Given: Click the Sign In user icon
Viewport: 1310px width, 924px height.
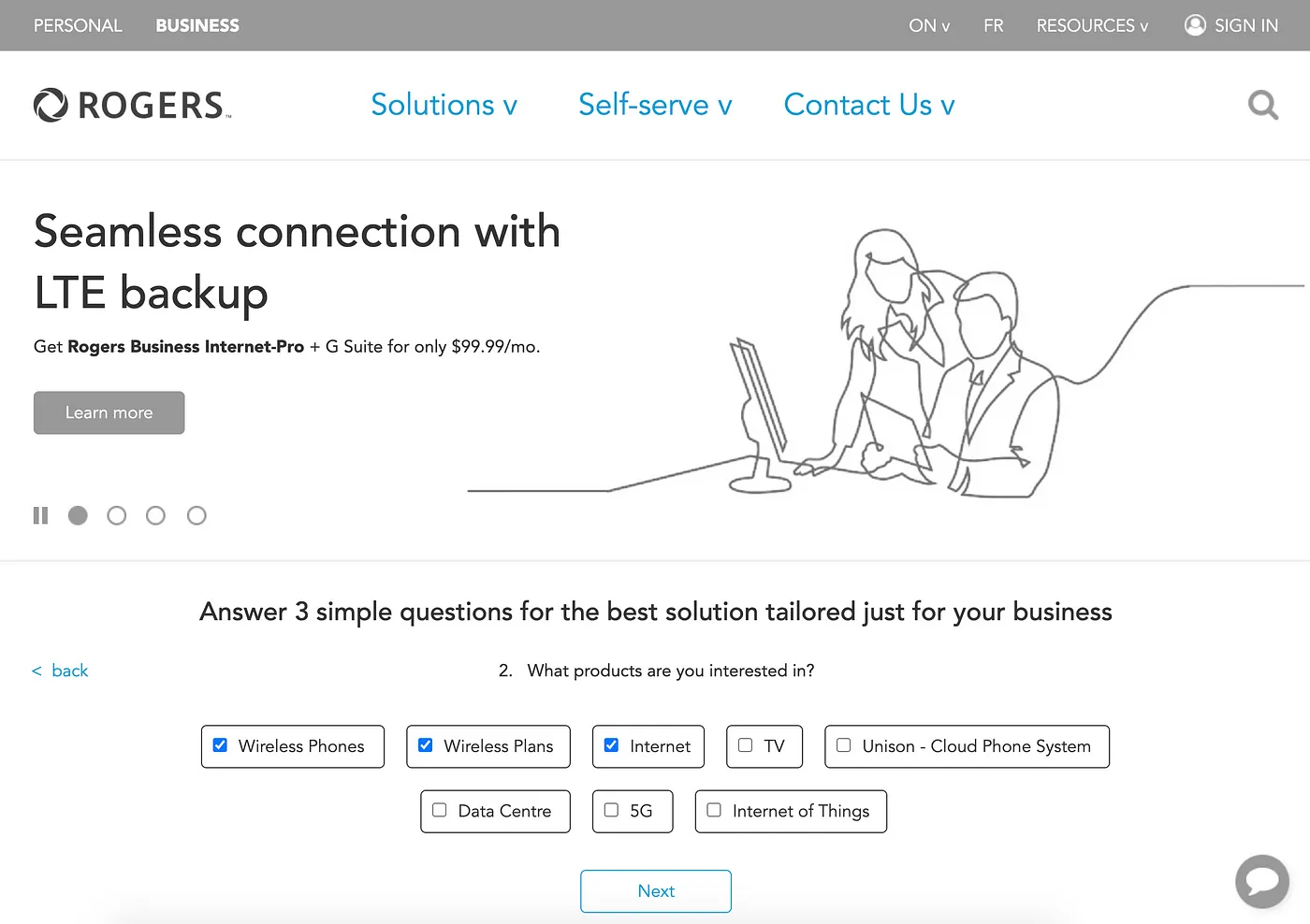Looking at the screenshot, I should [1195, 25].
